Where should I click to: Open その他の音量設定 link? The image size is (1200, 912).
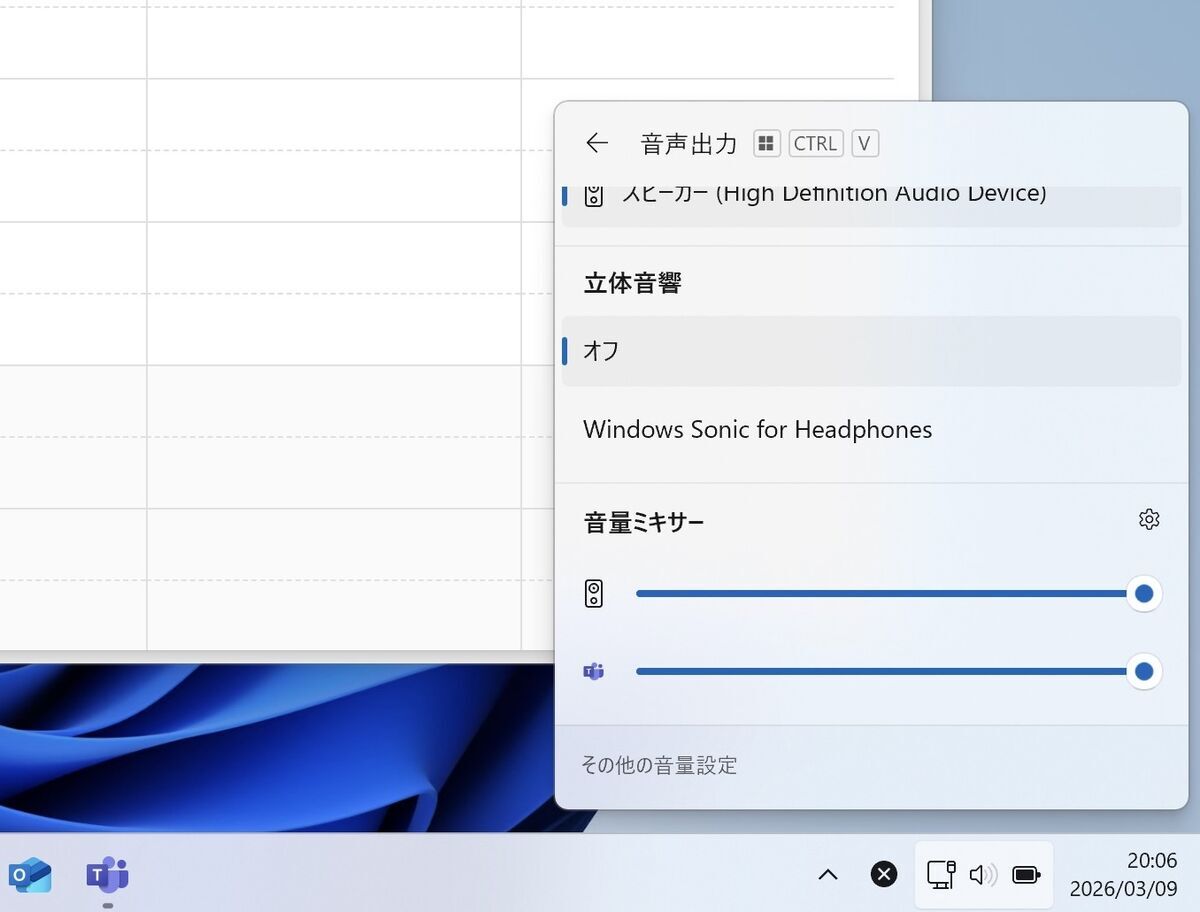pyautogui.click(x=659, y=766)
